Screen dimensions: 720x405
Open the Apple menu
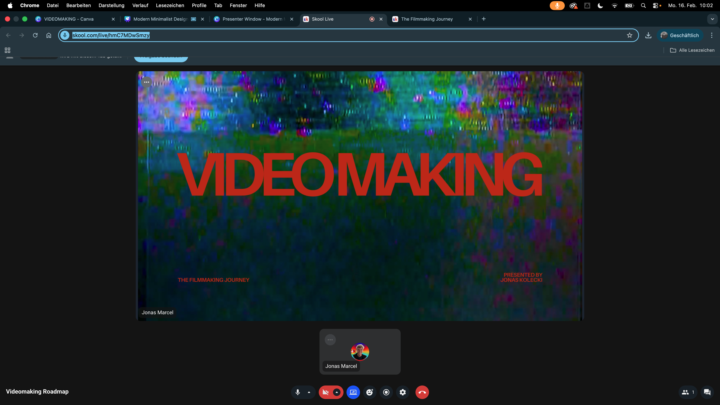pyautogui.click(x=10, y=6)
